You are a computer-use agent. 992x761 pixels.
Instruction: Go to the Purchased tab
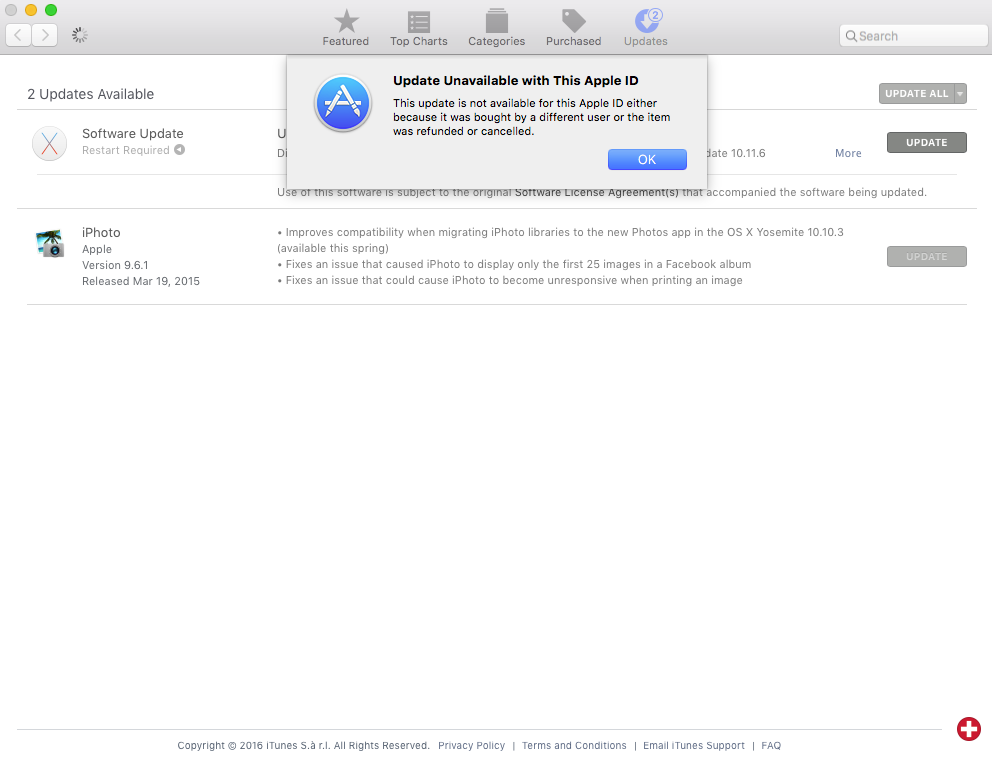(x=573, y=28)
